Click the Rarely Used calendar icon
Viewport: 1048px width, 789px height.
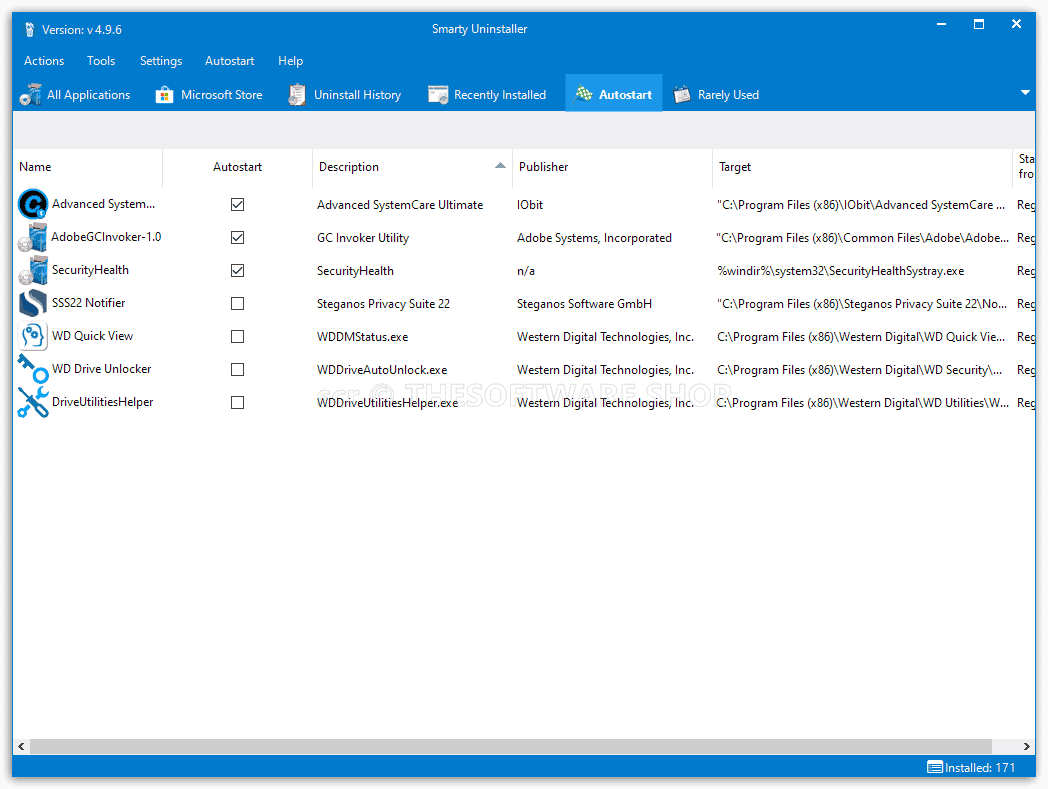pyautogui.click(x=682, y=94)
